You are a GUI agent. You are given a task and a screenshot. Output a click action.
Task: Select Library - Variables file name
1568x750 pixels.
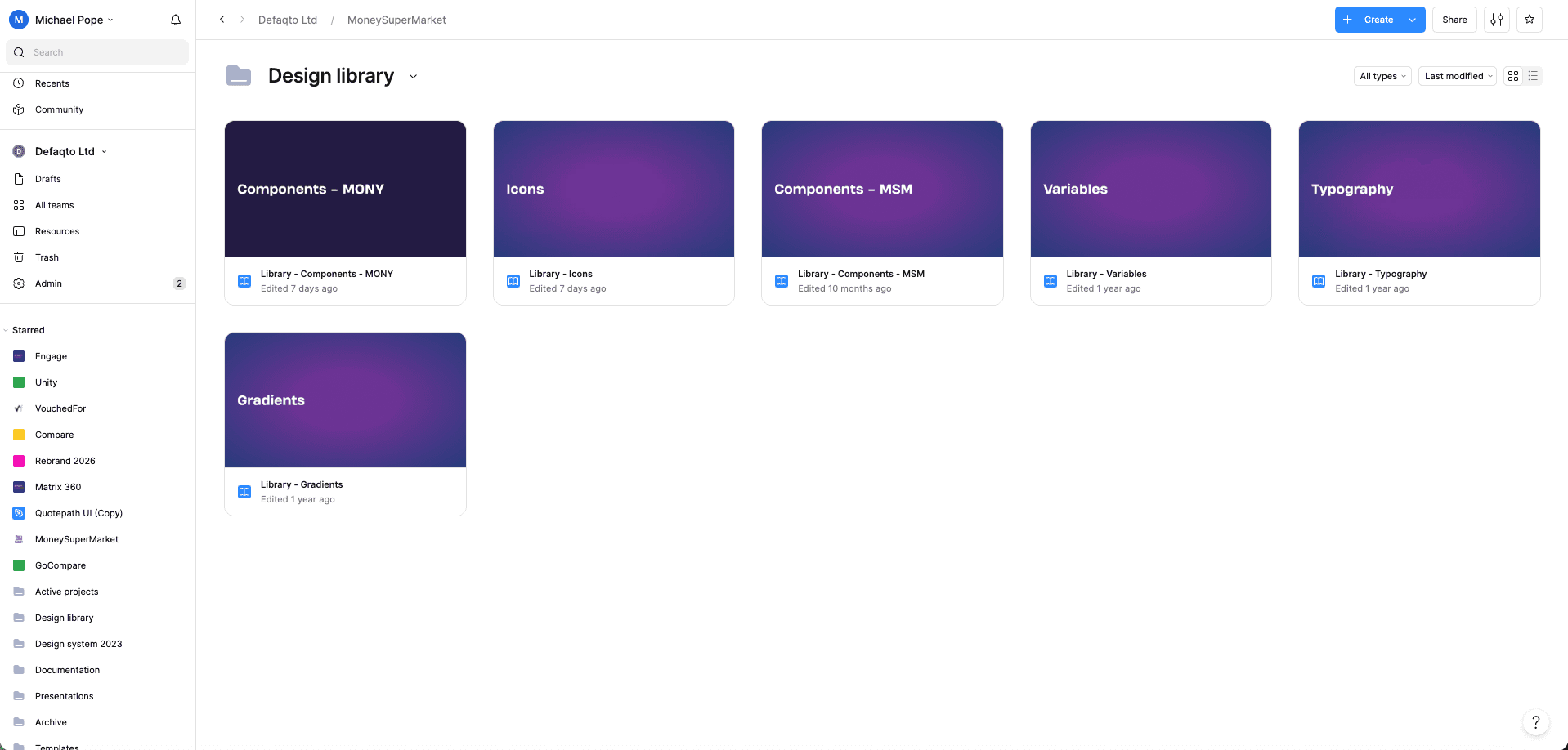[x=1106, y=274]
